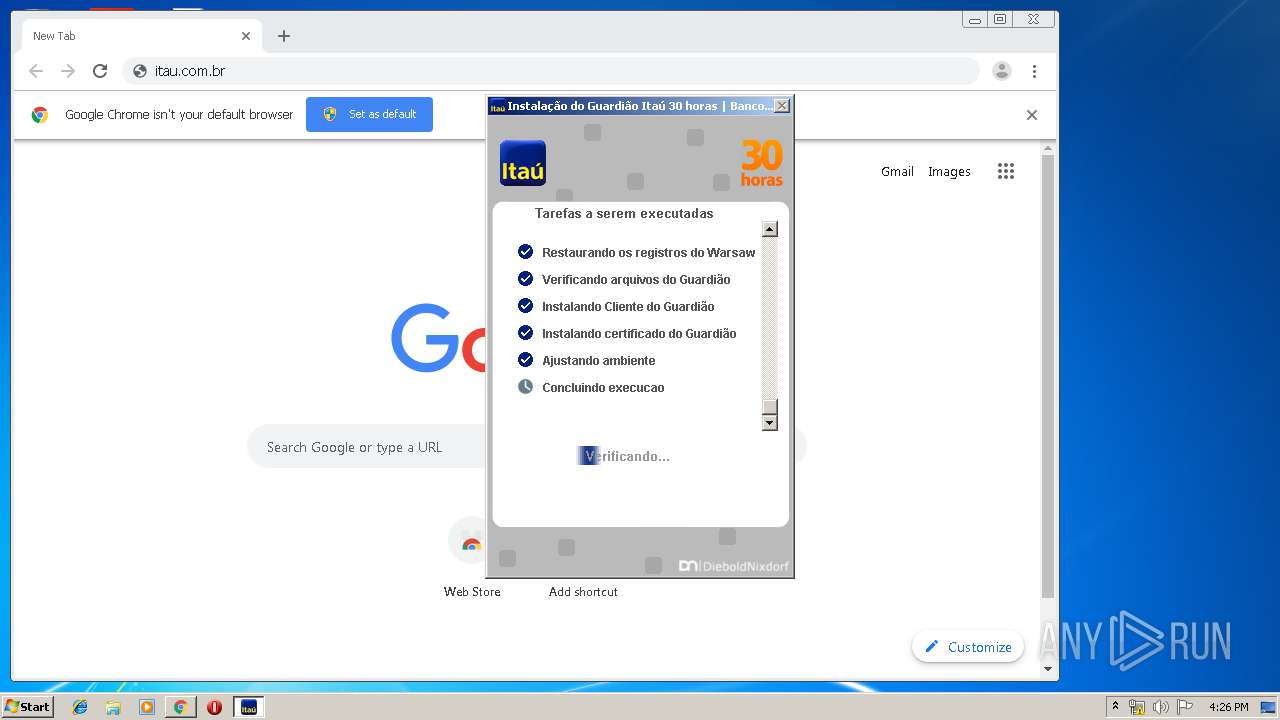Show hidden system tray icons
1280x720 pixels.
1115,707
